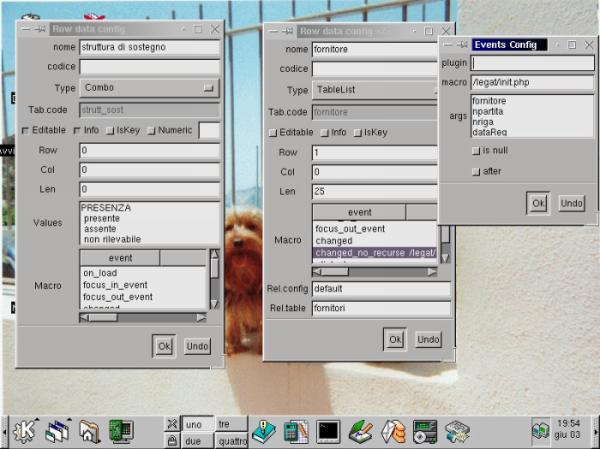
Task: Open the home folder icon
Action: pos(89,431)
